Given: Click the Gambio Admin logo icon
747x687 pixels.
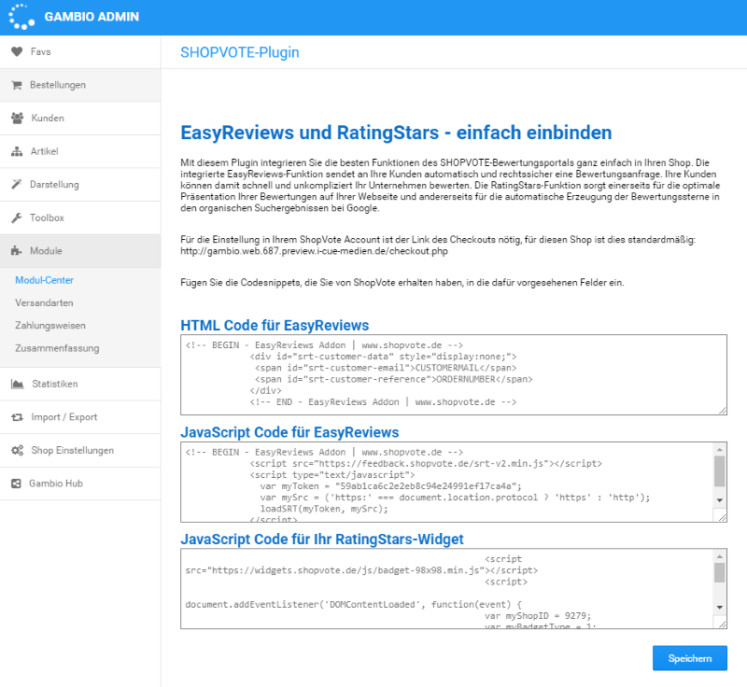Looking at the screenshot, I should 21,17.
